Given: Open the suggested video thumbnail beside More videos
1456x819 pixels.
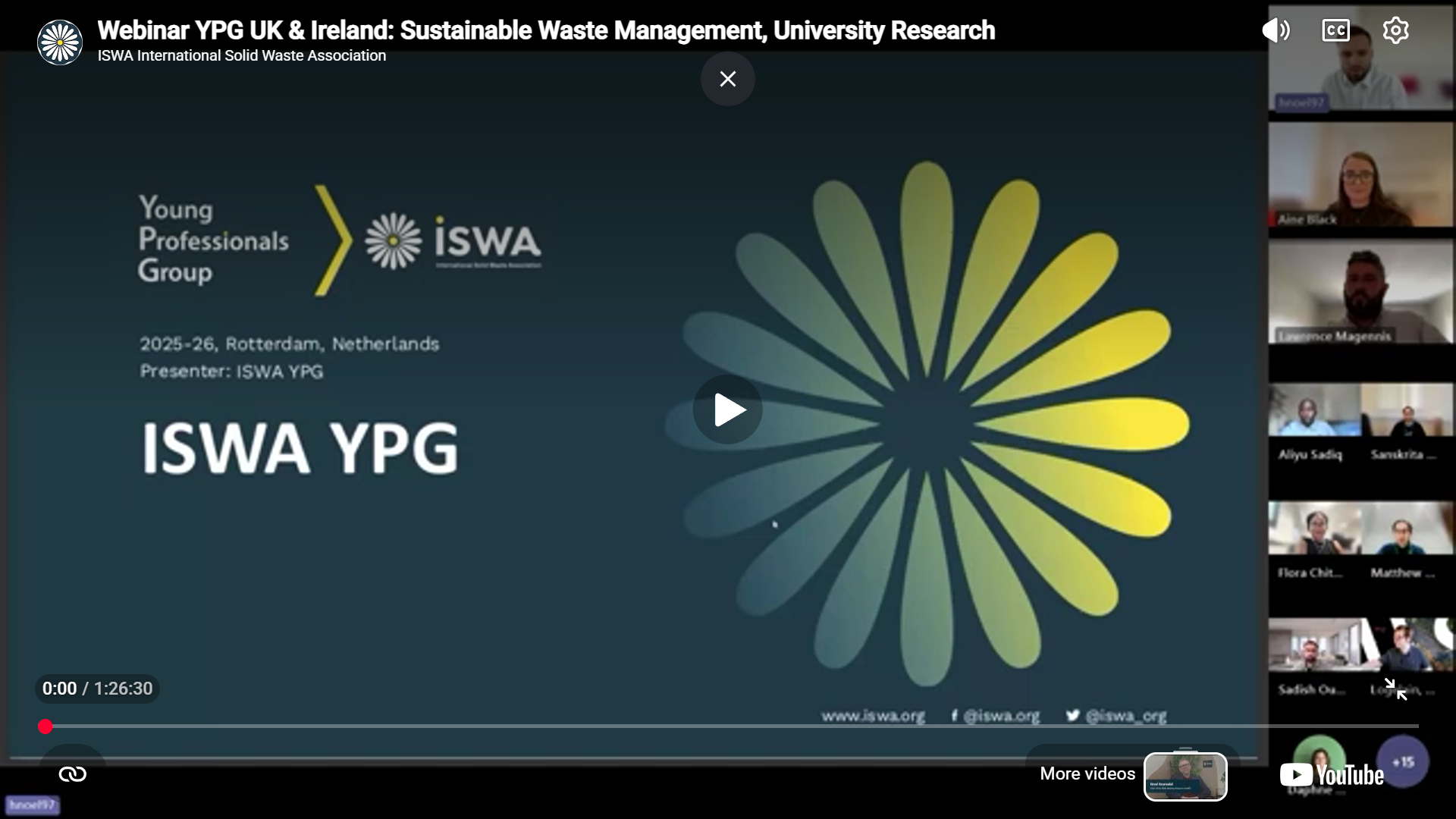Looking at the screenshot, I should (x=1185, y=777).
